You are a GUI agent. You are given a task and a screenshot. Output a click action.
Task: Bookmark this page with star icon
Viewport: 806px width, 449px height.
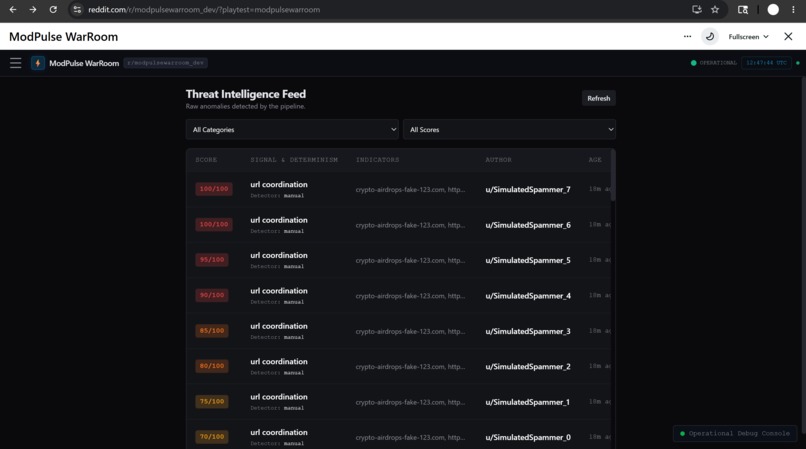(715, 9)
